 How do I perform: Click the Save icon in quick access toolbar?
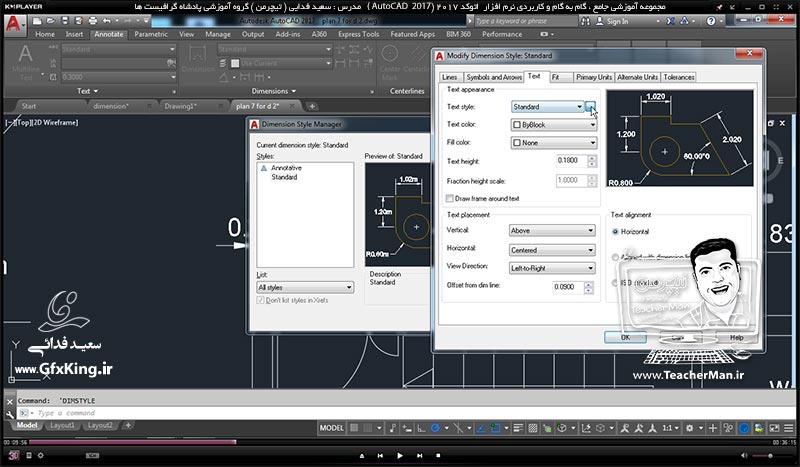(x=65, y=21)
